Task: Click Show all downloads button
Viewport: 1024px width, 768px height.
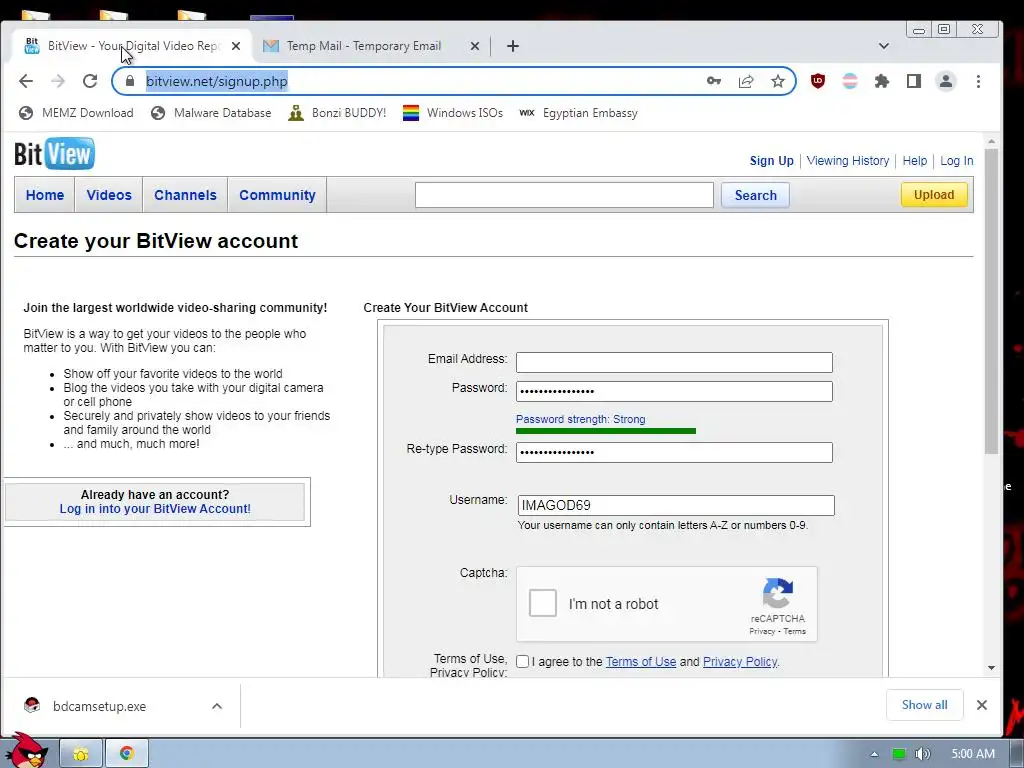Action: point(924,705)
